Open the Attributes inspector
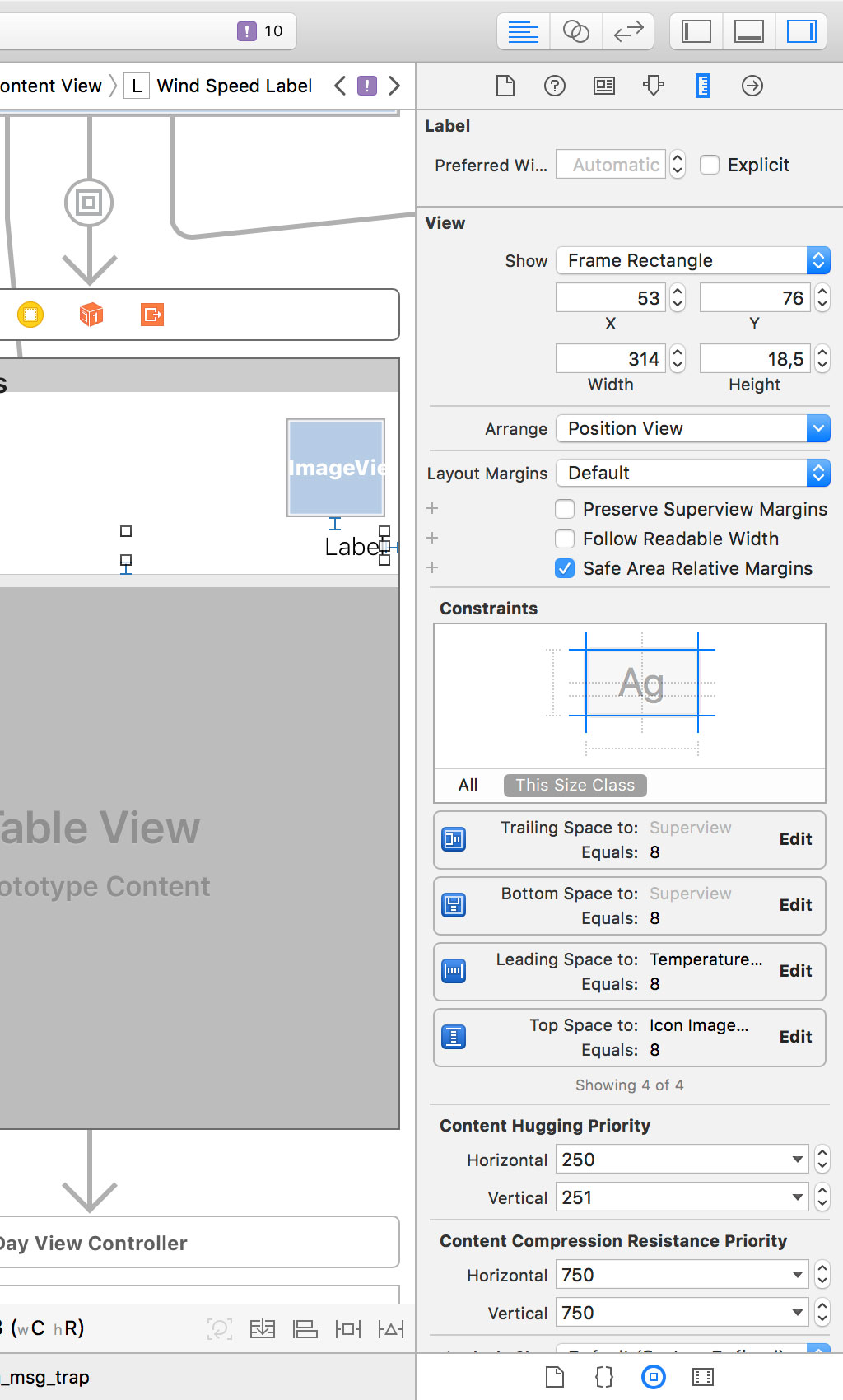 [654, 86]
